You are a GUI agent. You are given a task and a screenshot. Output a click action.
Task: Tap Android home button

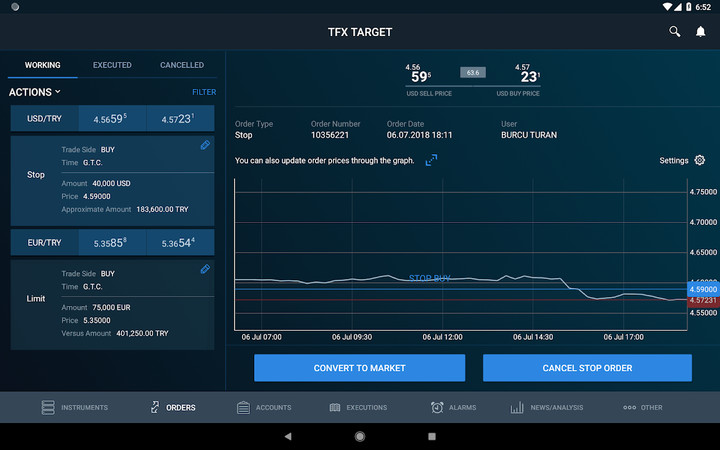click(360, 436)
